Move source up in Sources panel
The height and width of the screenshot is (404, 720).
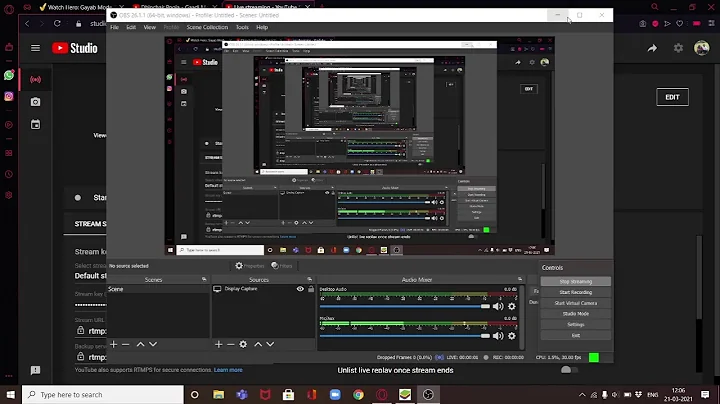click(258, 344)
